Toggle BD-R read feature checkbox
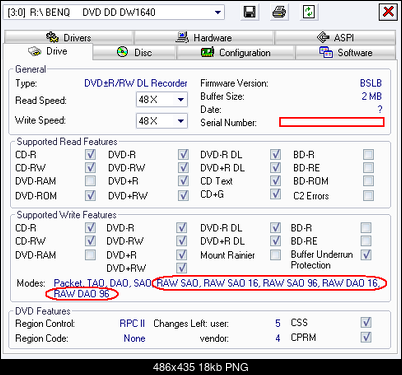This screenshot has width=402, height=375. click(x=368, y=154)
